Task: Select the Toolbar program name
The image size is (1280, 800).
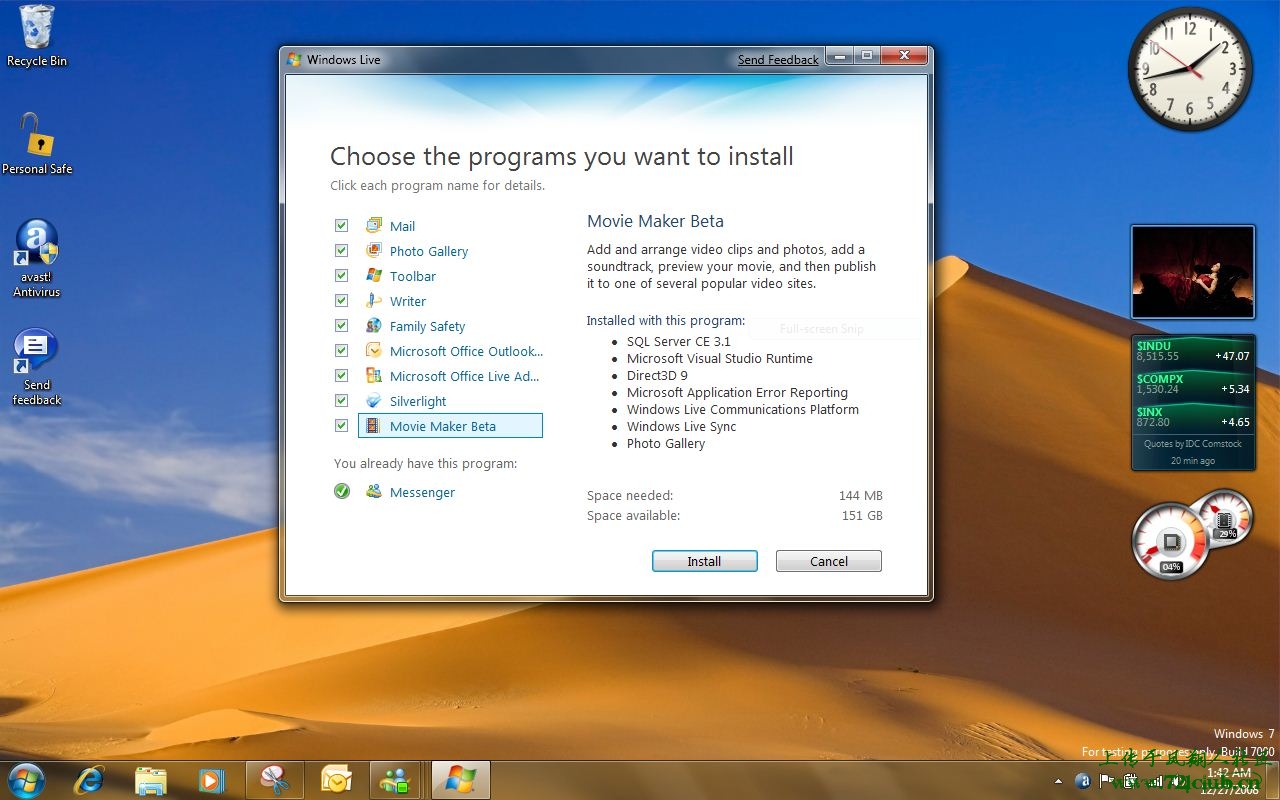Action: pyautogui.click(x=413, y=276)
